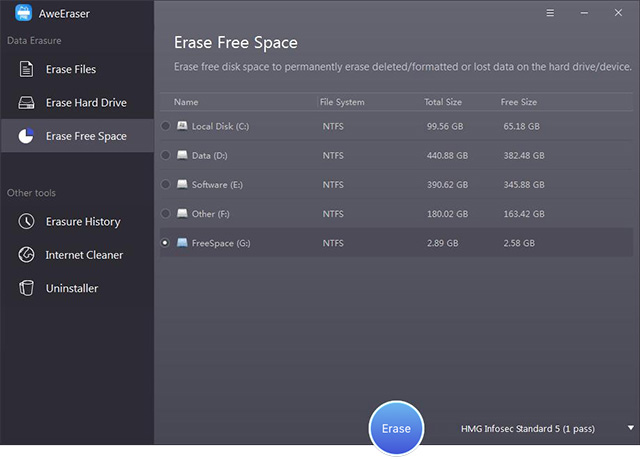Click the File System column header

coord(342,102)
